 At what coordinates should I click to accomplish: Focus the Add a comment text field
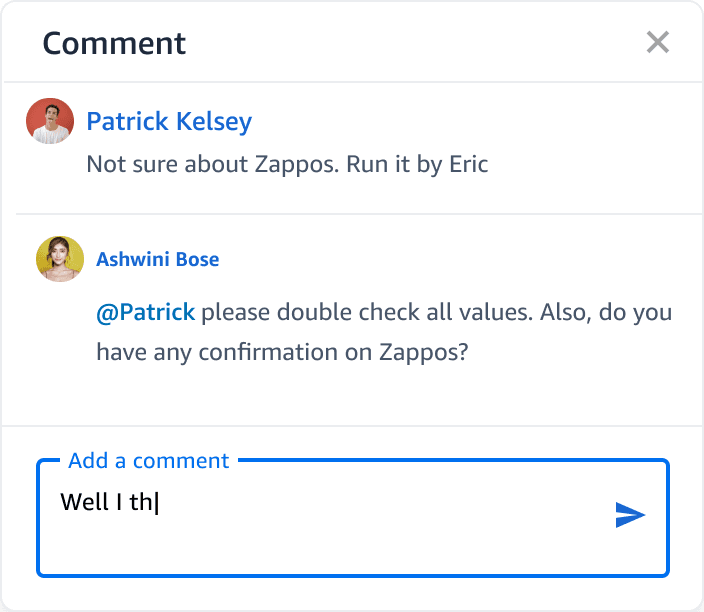[353, 518]
